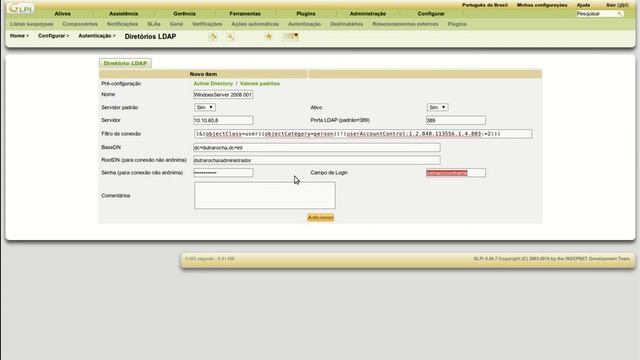Click Sair to log out

[617, 5]
